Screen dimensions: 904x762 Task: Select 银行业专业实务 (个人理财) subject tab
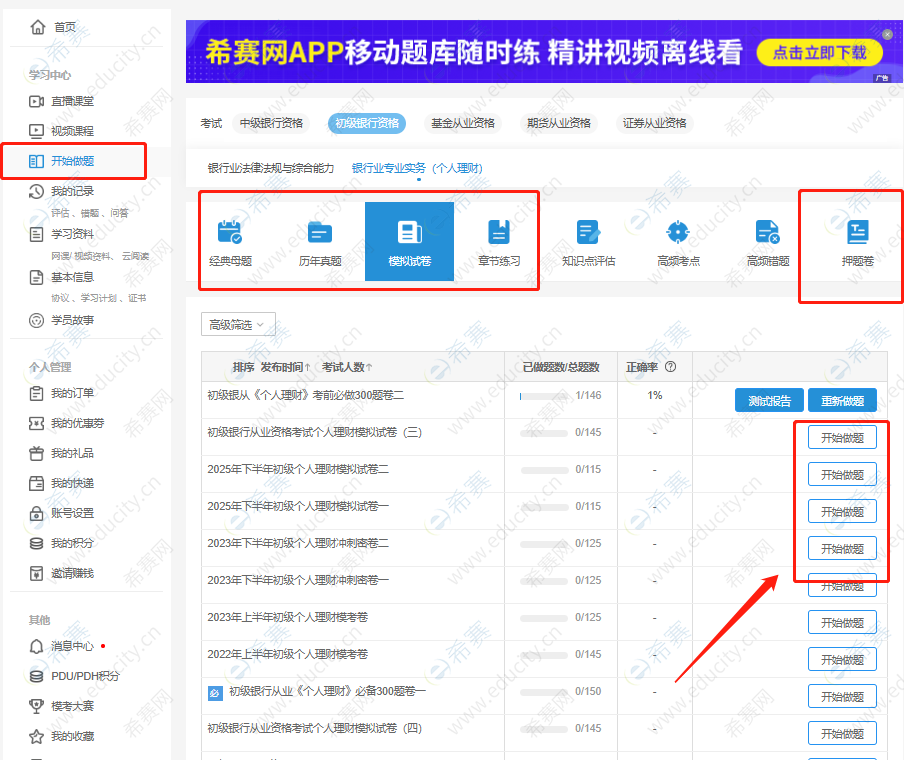pyautogui.click(x=417, y=168)
